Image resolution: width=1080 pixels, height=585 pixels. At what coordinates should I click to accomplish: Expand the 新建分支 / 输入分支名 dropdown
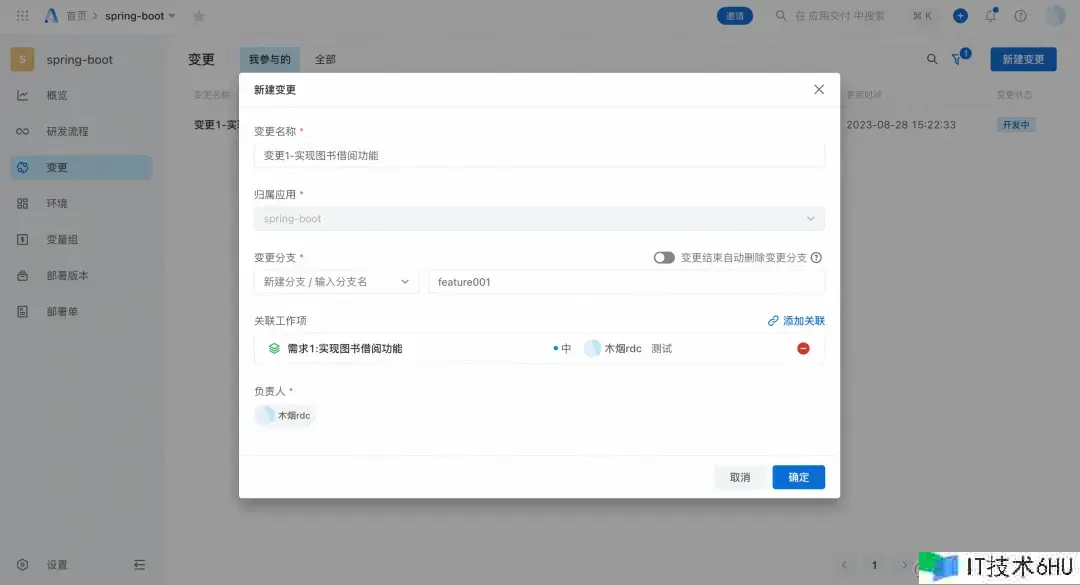pyautogui.click(x=336, y=282)
